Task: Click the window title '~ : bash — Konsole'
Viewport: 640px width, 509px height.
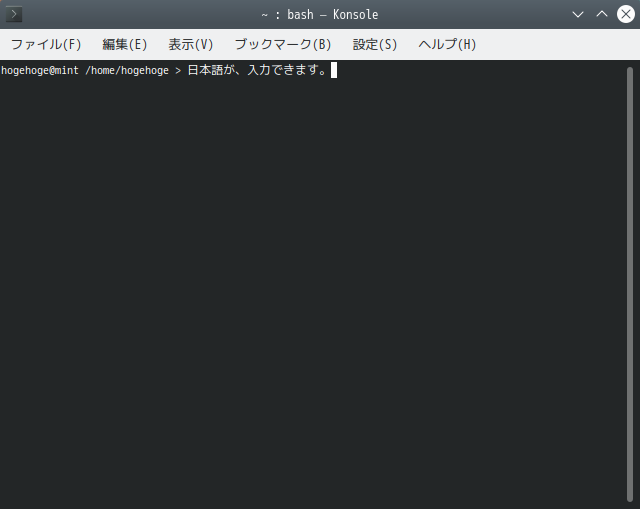Action: [320, 15]
